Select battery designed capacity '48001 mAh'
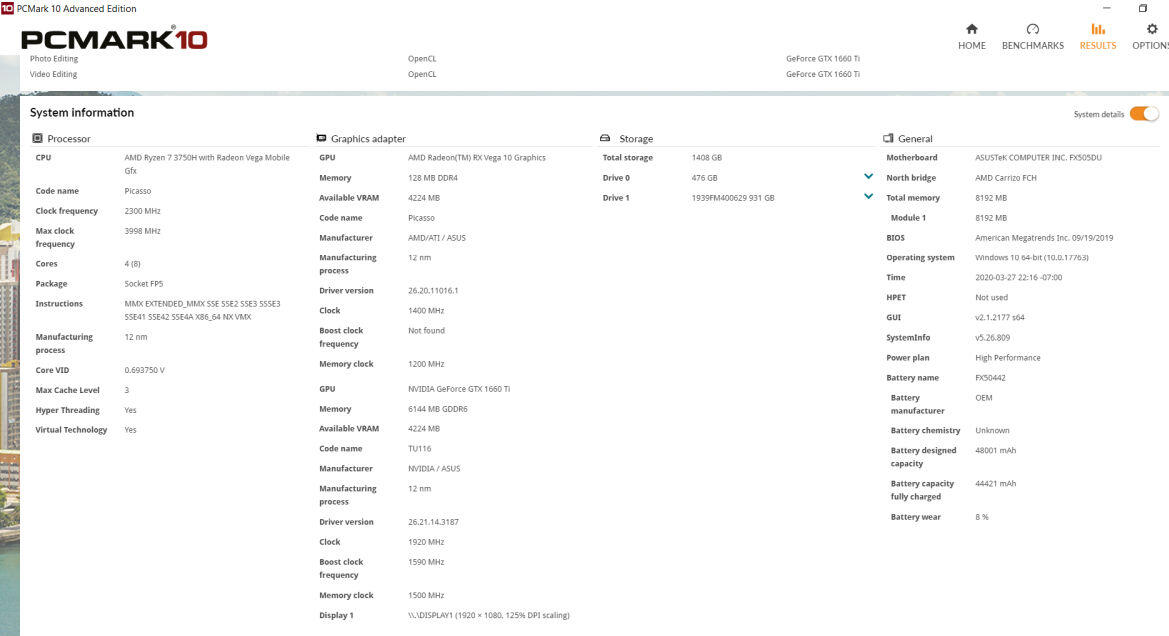Viewport: 1169px width, 636px height. (996, 450)
